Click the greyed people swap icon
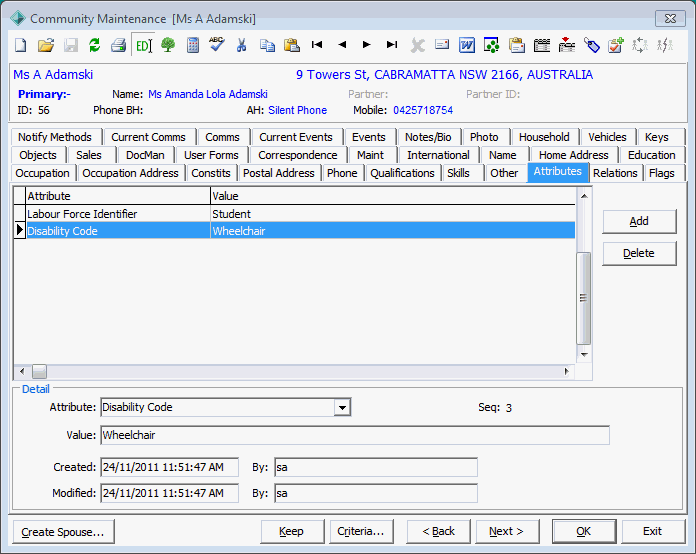 point(640,45)
